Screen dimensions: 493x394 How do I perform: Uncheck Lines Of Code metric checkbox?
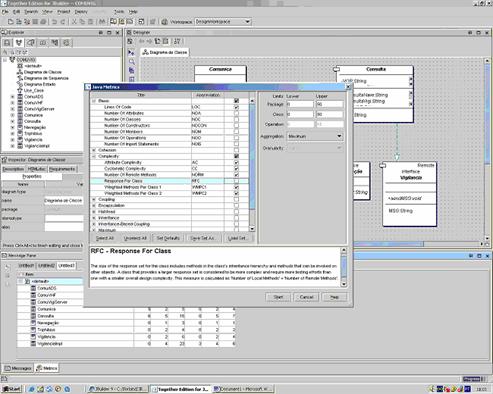tap(236, 107)
